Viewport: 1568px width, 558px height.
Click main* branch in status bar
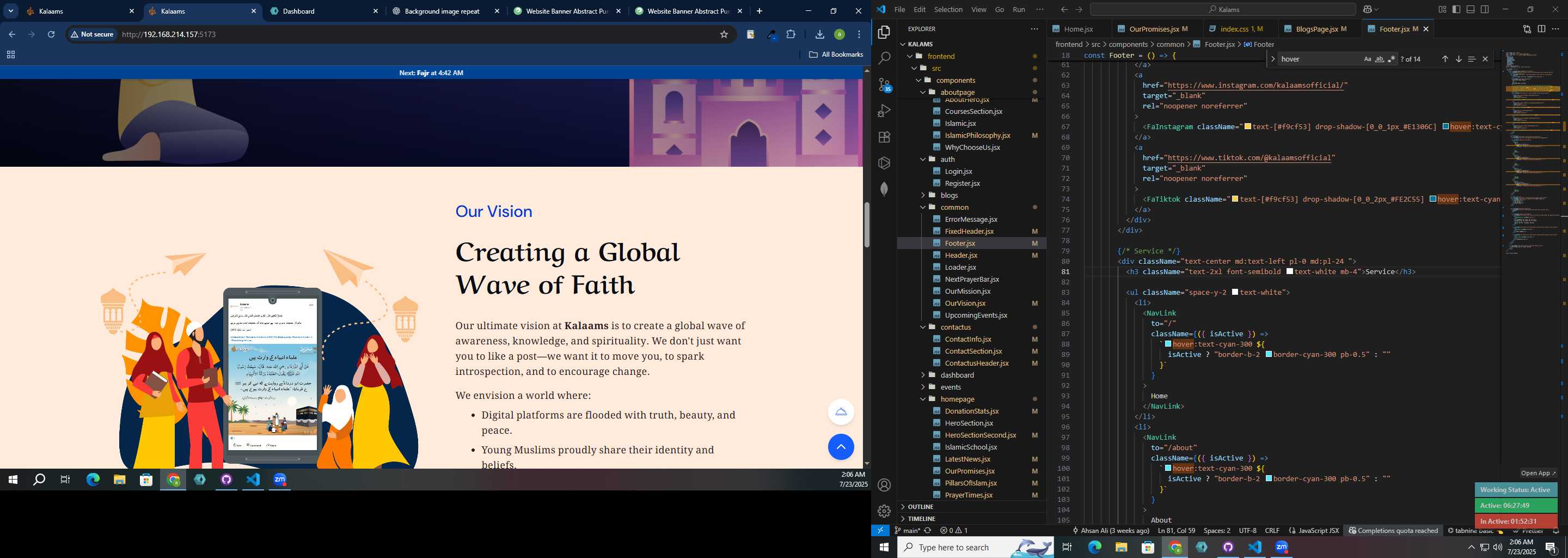pos(908,531)
